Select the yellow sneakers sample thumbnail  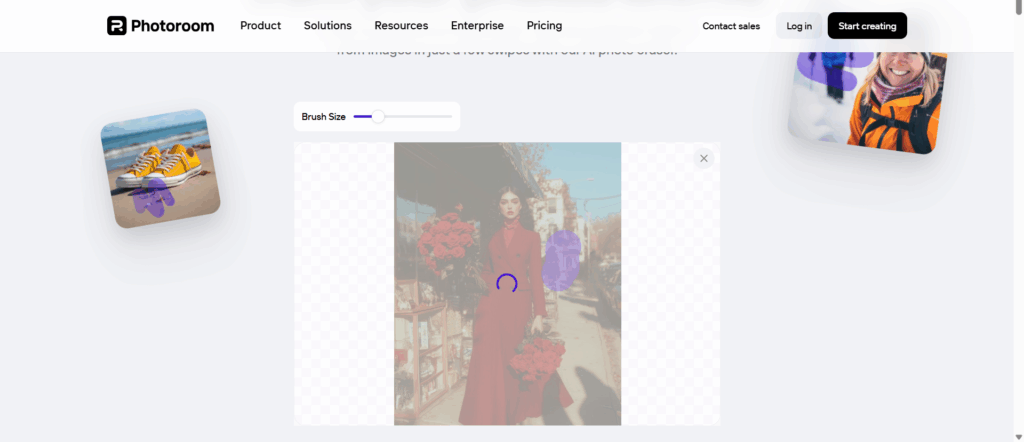click(160, 167)
